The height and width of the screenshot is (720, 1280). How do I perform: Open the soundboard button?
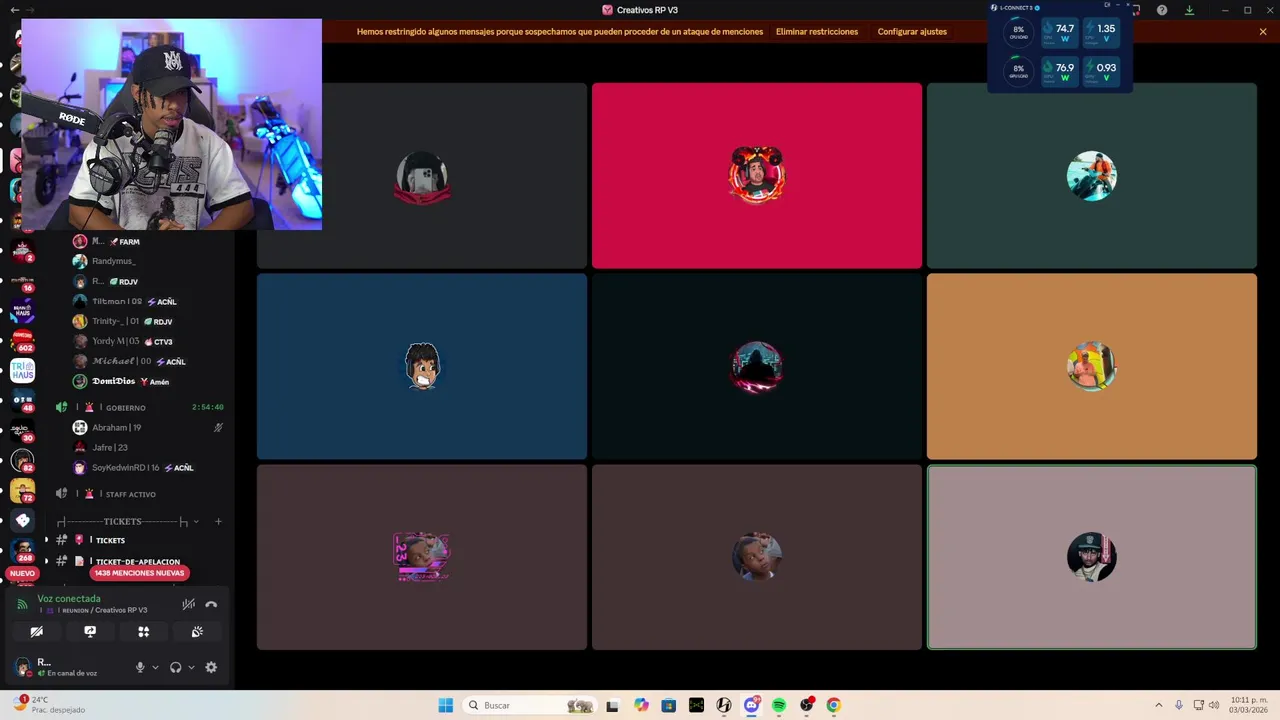197,632
